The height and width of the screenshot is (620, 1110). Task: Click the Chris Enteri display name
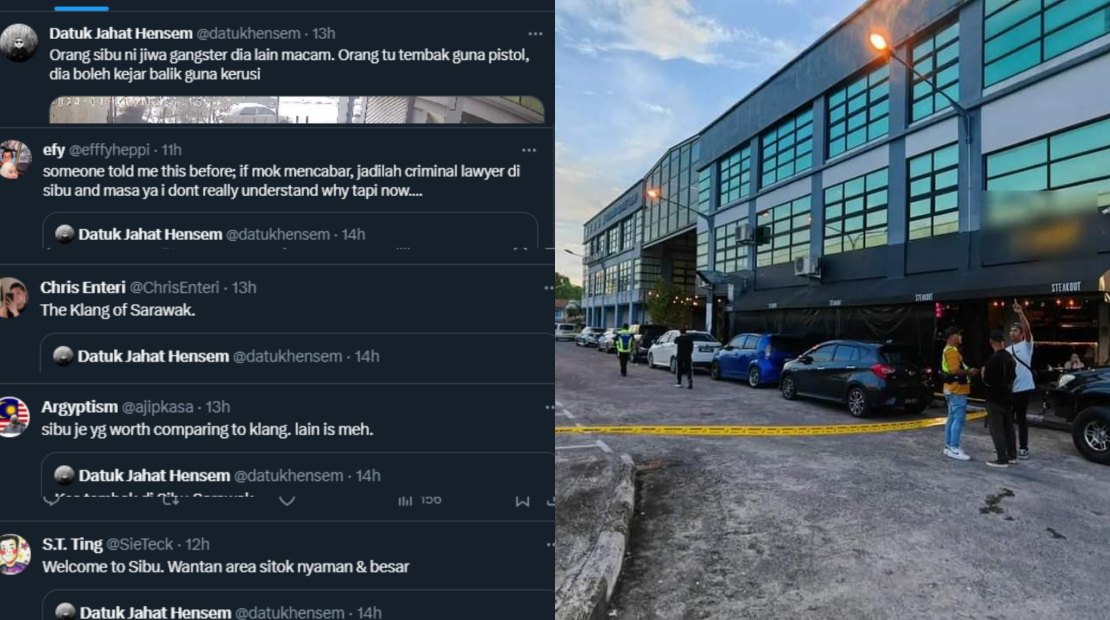click(83, 287)
